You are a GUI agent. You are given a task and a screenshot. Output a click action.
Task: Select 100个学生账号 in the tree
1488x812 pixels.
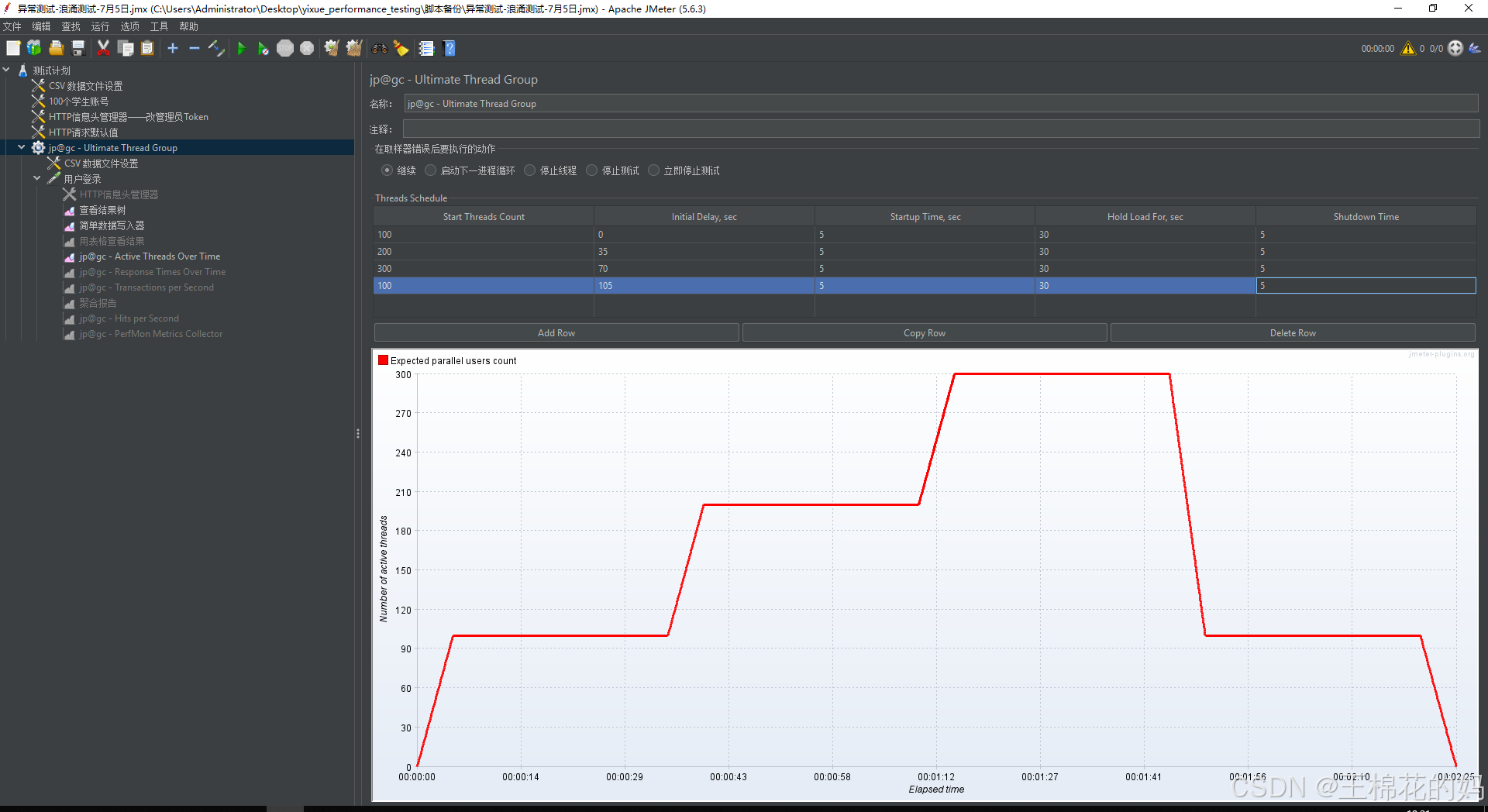pyautogui.click(x=79, y=101)
